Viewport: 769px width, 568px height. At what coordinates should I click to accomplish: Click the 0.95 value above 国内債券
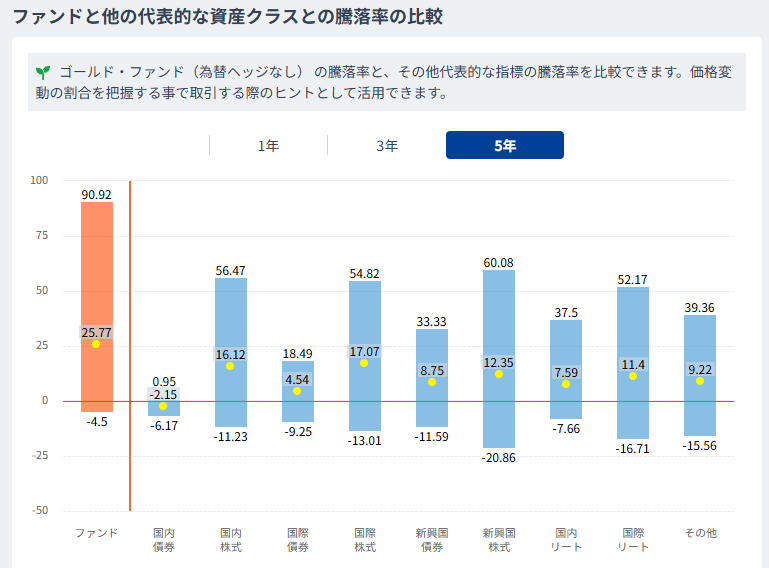(x=164, y=382)
